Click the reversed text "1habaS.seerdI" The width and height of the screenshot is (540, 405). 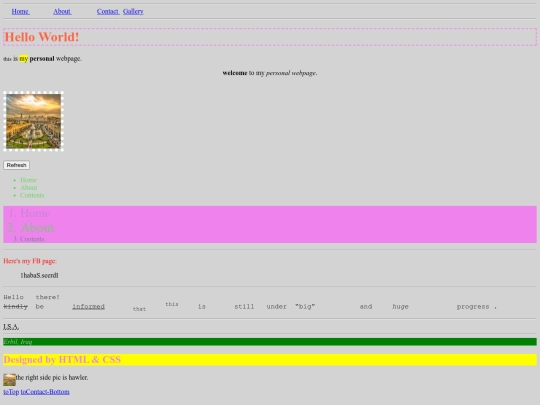click(x=39, y=275)
